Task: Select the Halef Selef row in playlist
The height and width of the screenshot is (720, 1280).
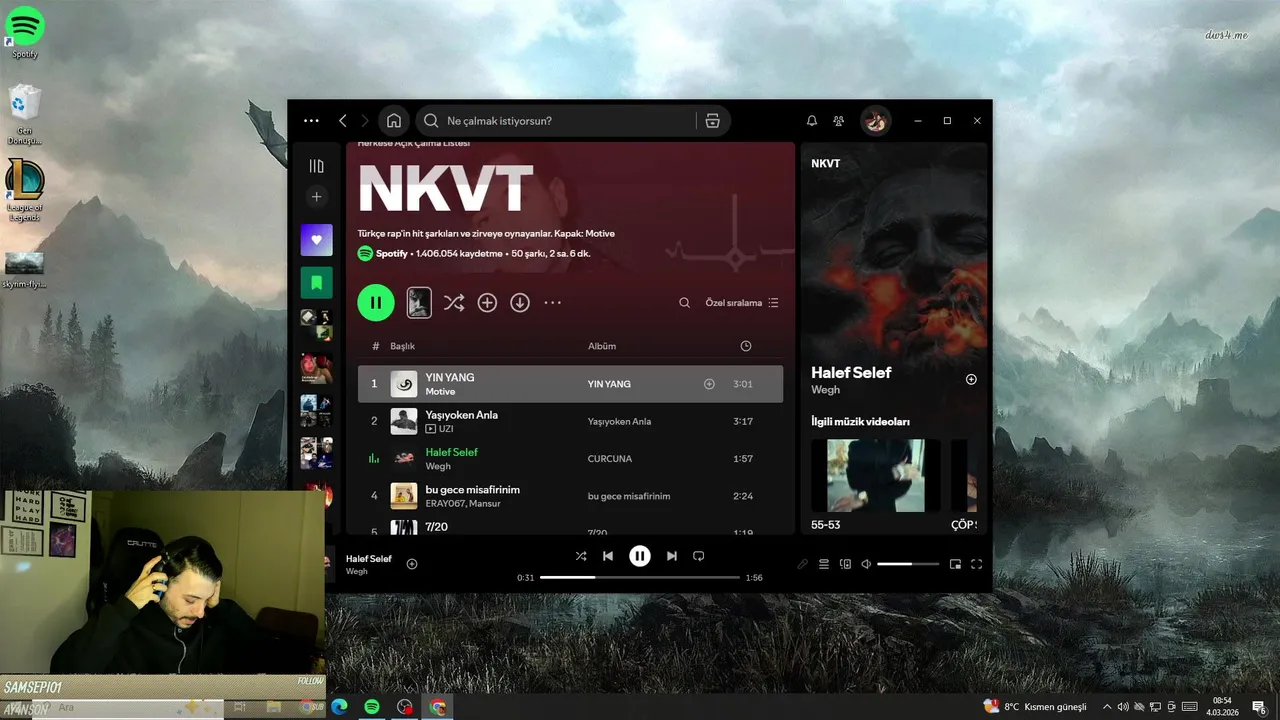Action: tap(570, 459)
